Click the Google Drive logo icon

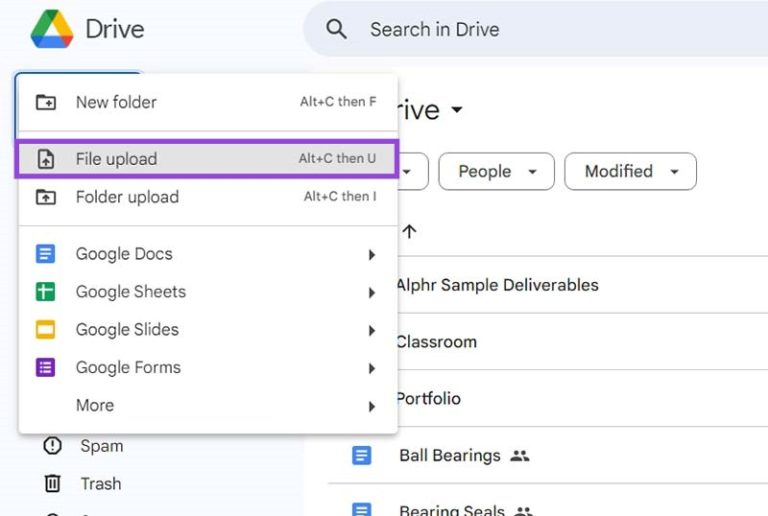point(52,29)
